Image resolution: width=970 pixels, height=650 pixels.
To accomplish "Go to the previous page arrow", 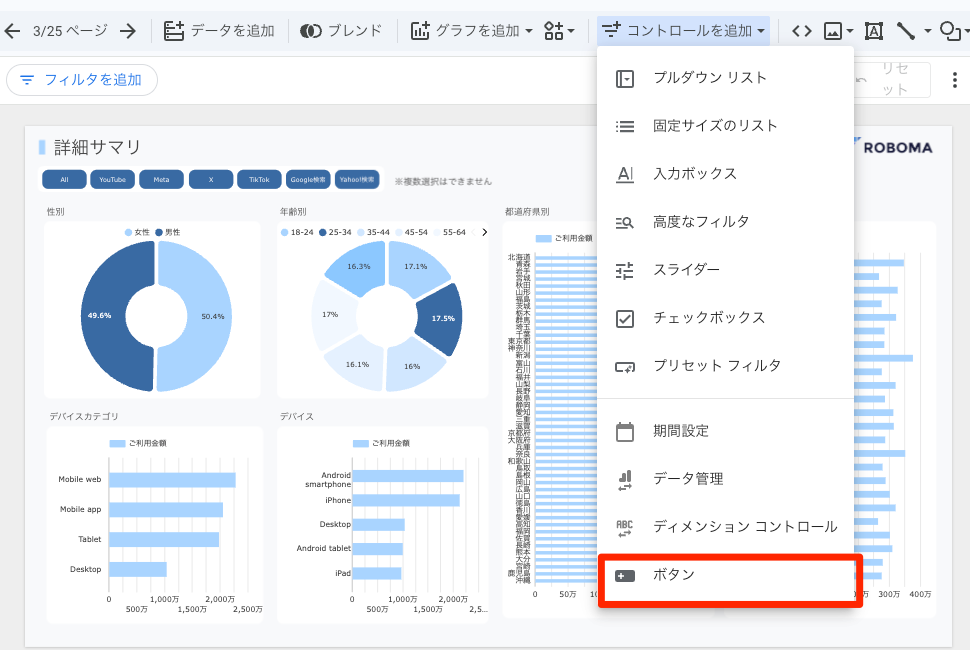I will [x=12, y=31].
